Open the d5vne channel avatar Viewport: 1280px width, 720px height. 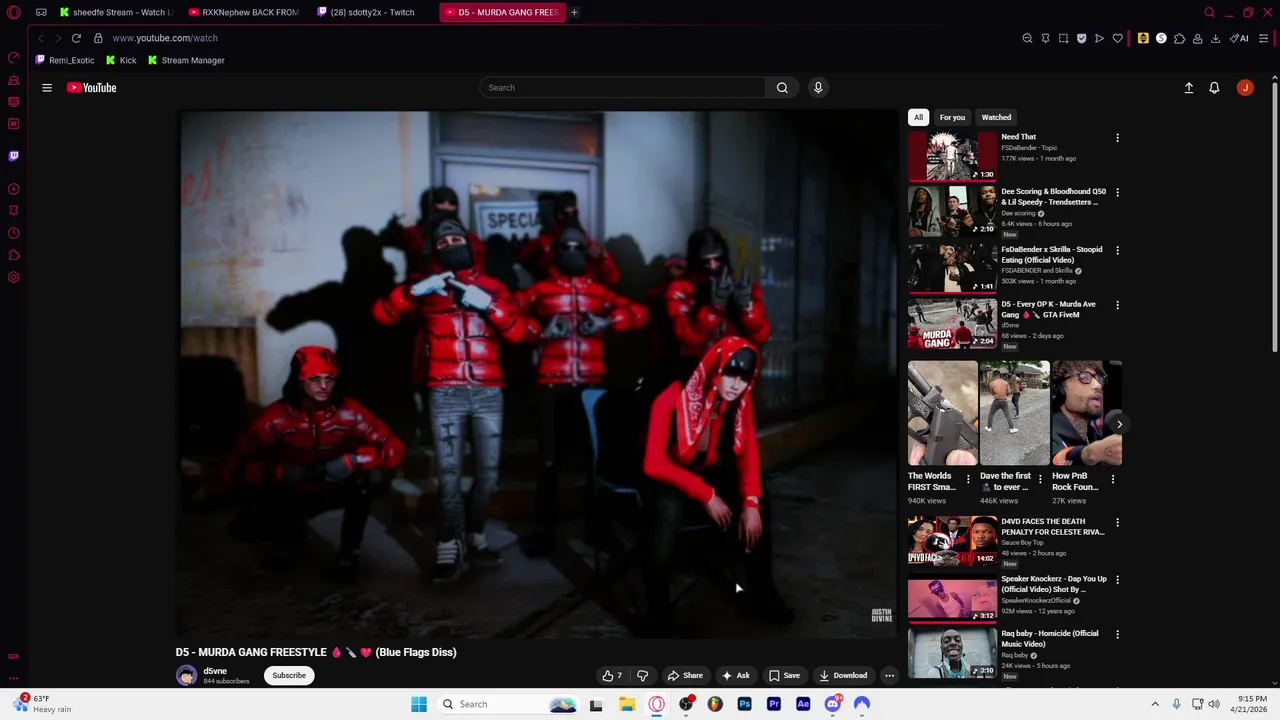point(187,675)
